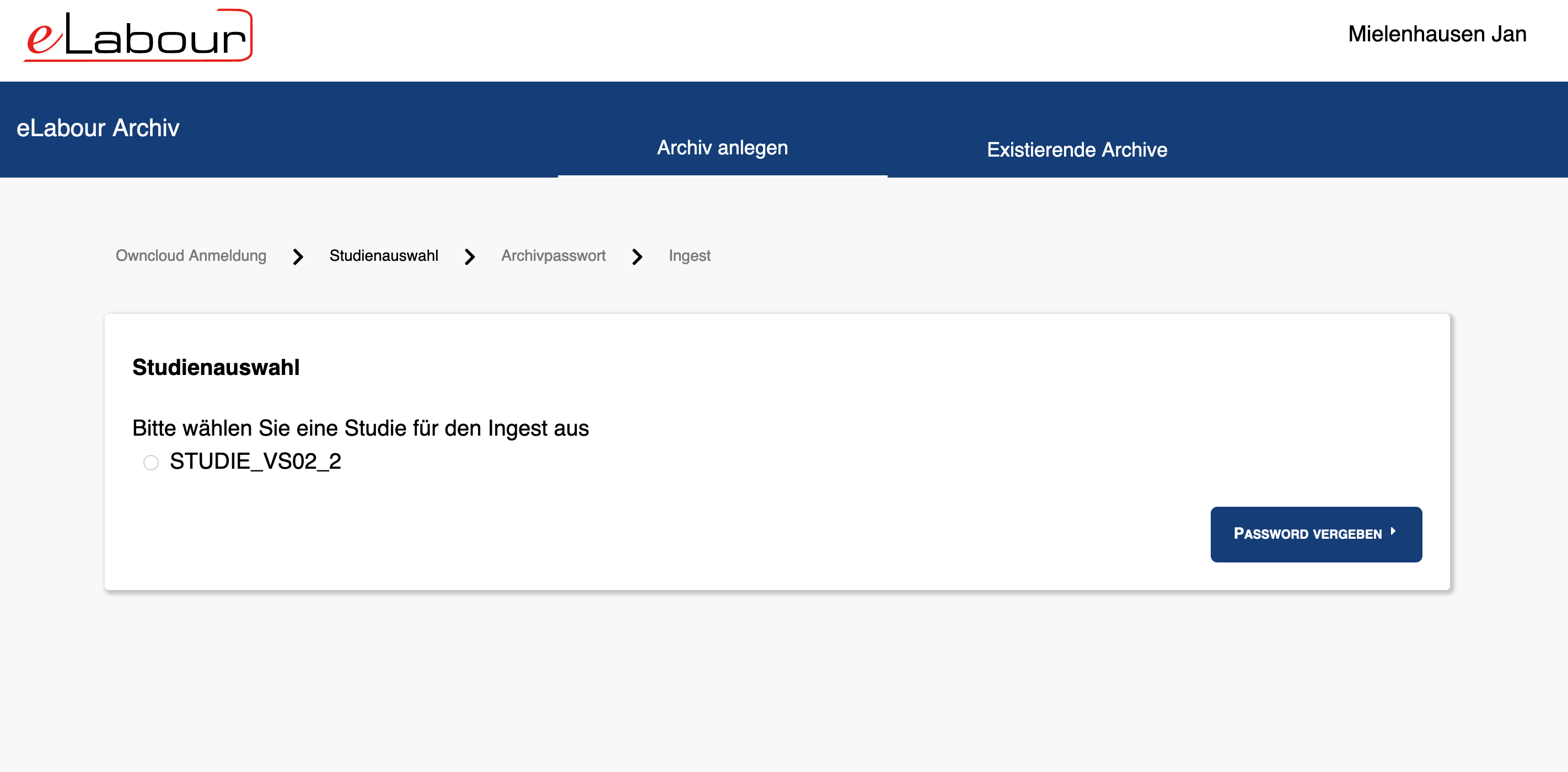Open the Ingest step in the breadcrumb
Viewport: 1568px width, 772px height.
(689, 256)
